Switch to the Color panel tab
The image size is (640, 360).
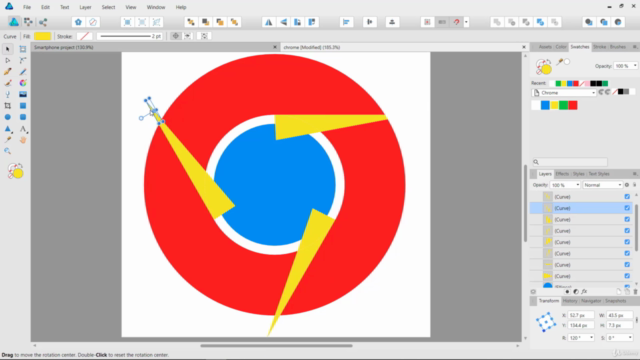click(x=561, y=47)
